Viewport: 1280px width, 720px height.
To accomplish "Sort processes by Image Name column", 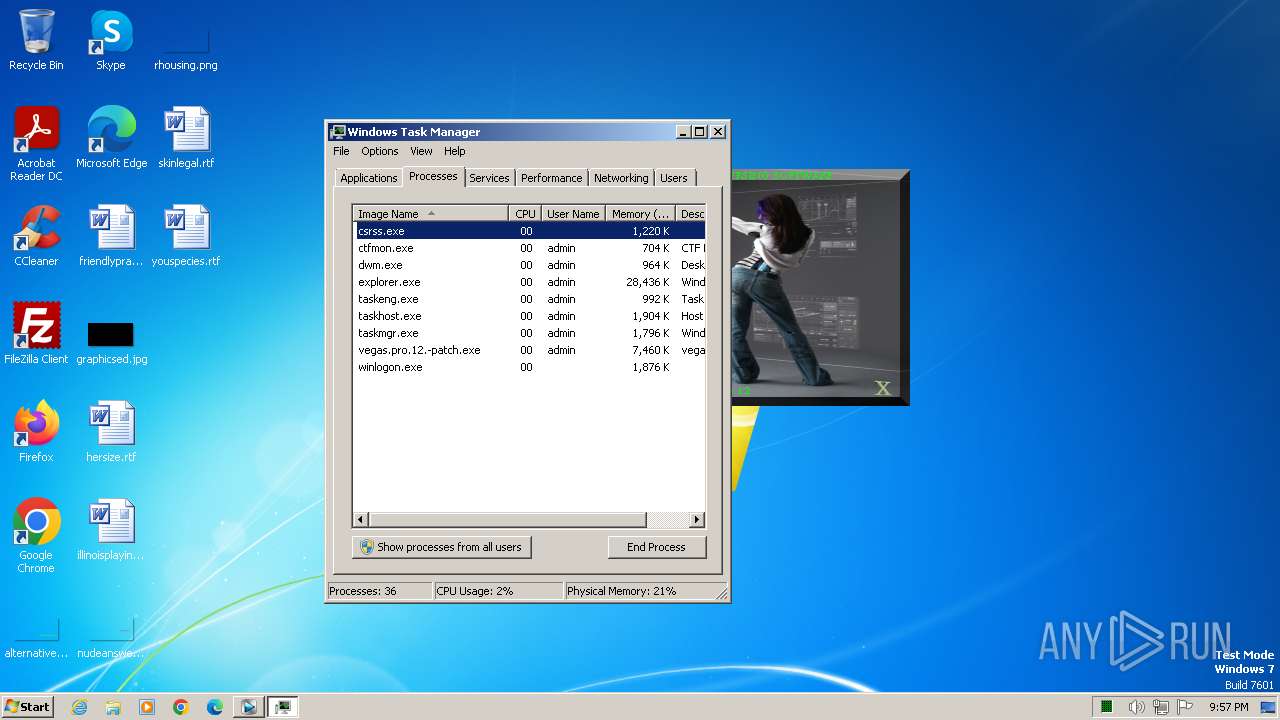I will click(430, 213).
